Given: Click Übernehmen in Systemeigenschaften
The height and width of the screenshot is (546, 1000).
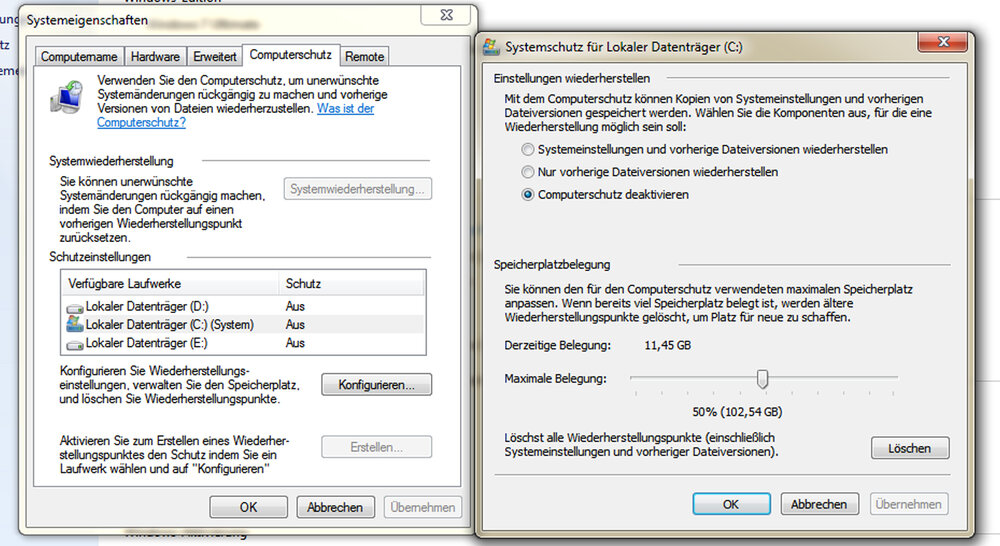Looking at the screenshot, I should (423, 507).
